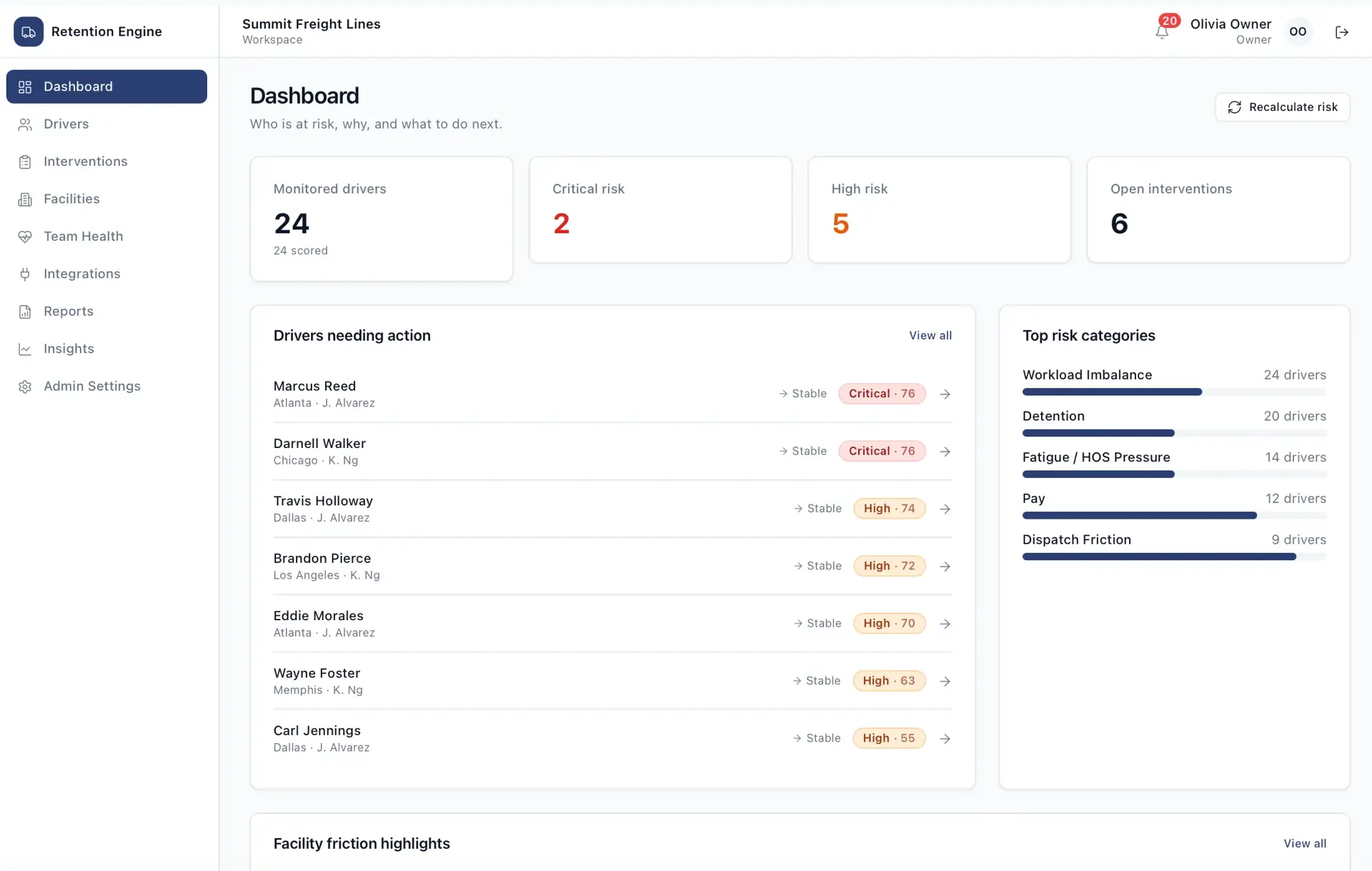1372x871 pixels.
Task: Open Marcus Reed details arrow
Action: (945, 394)
